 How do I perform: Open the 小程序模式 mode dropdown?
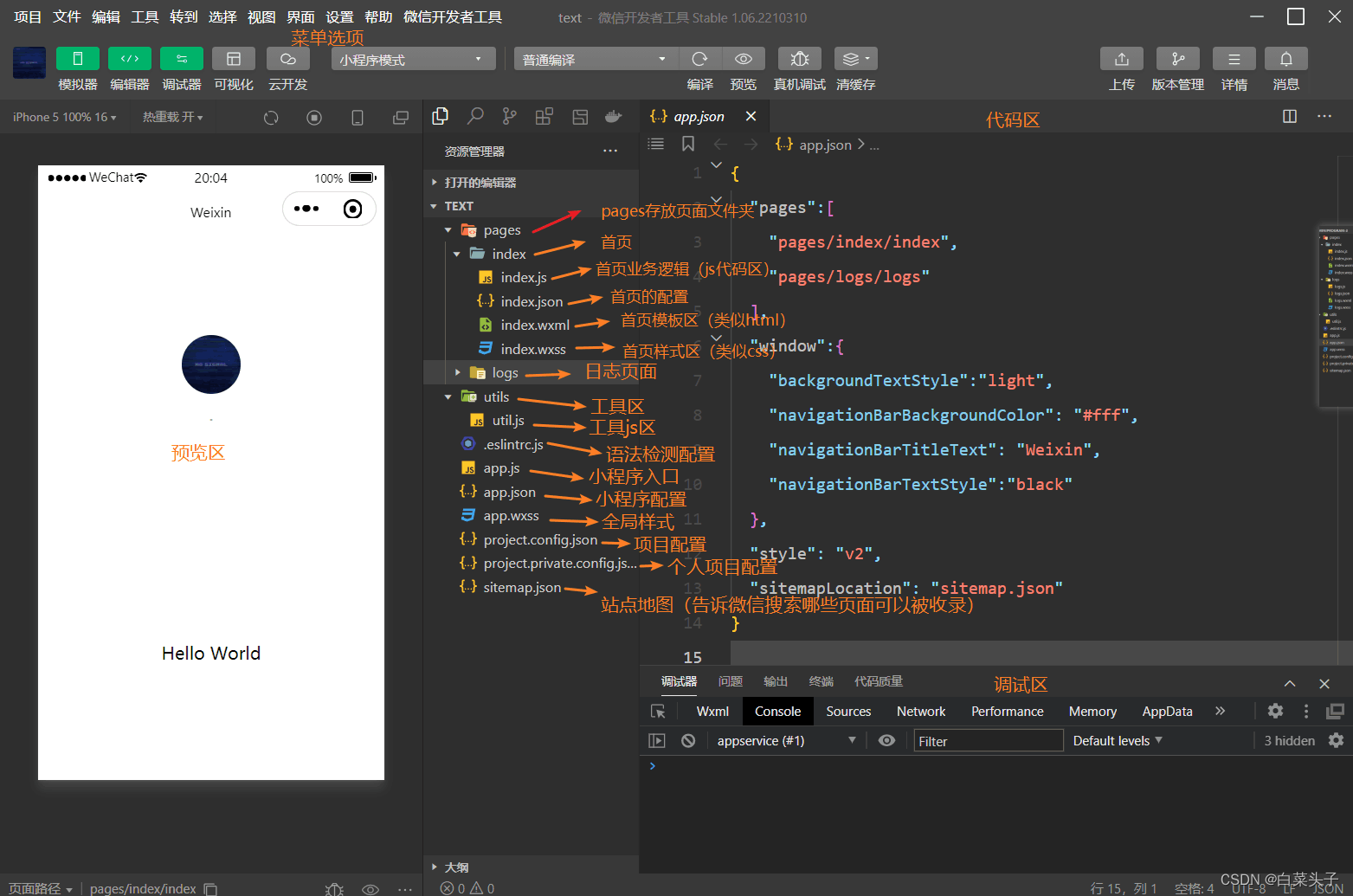point(414,59)
